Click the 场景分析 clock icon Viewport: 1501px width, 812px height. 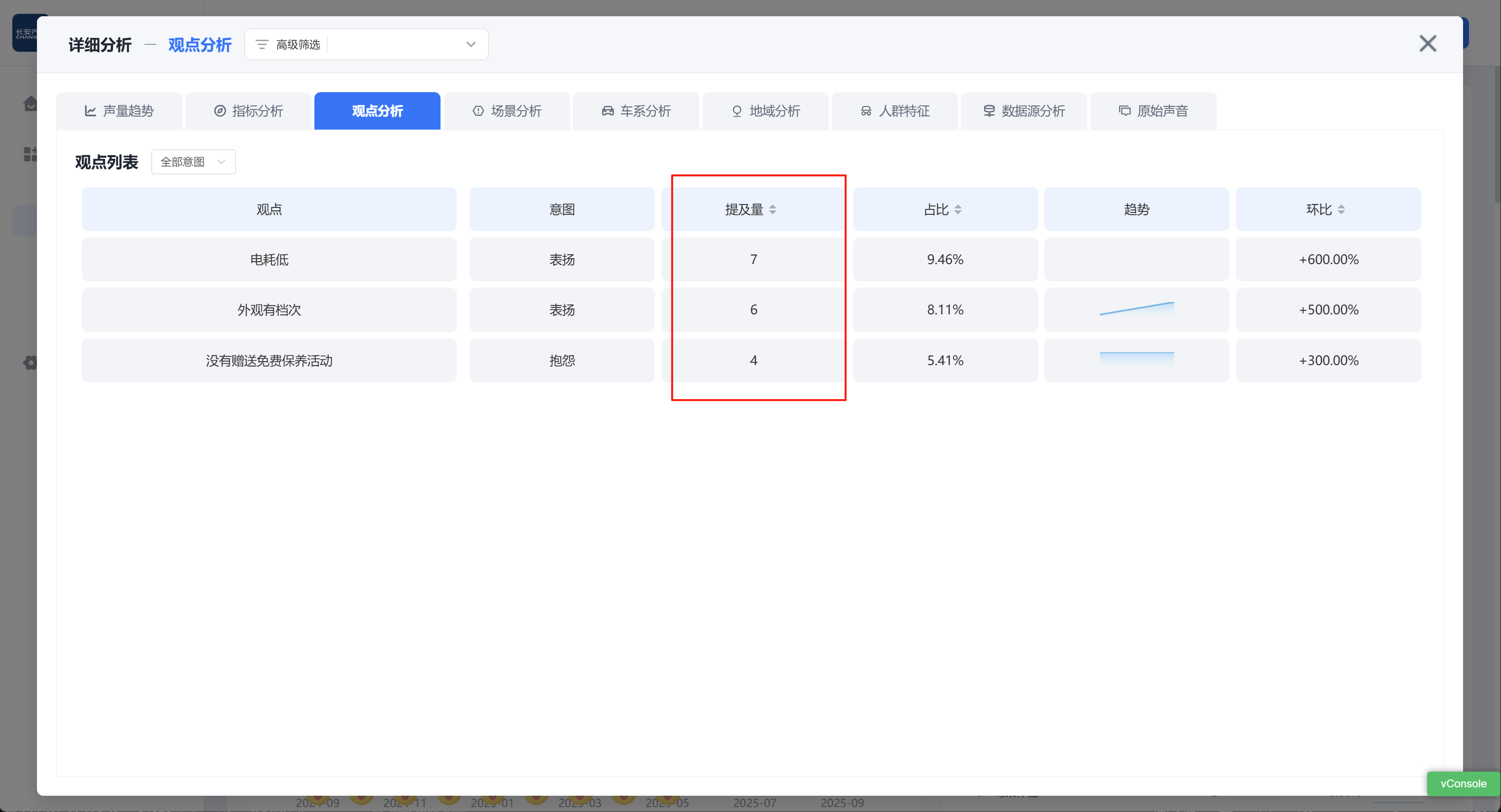tap(478, 111)
